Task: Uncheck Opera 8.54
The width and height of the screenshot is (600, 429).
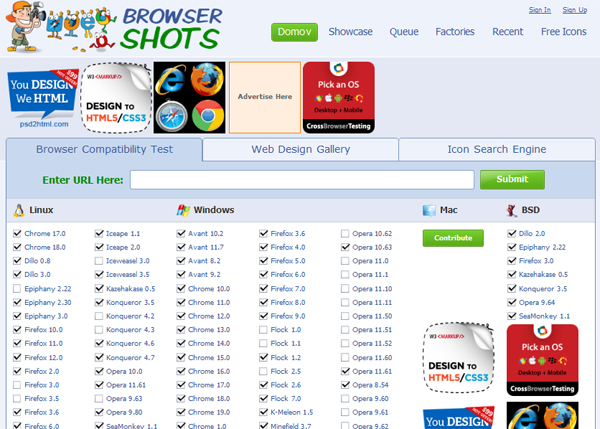Action: 345,385
